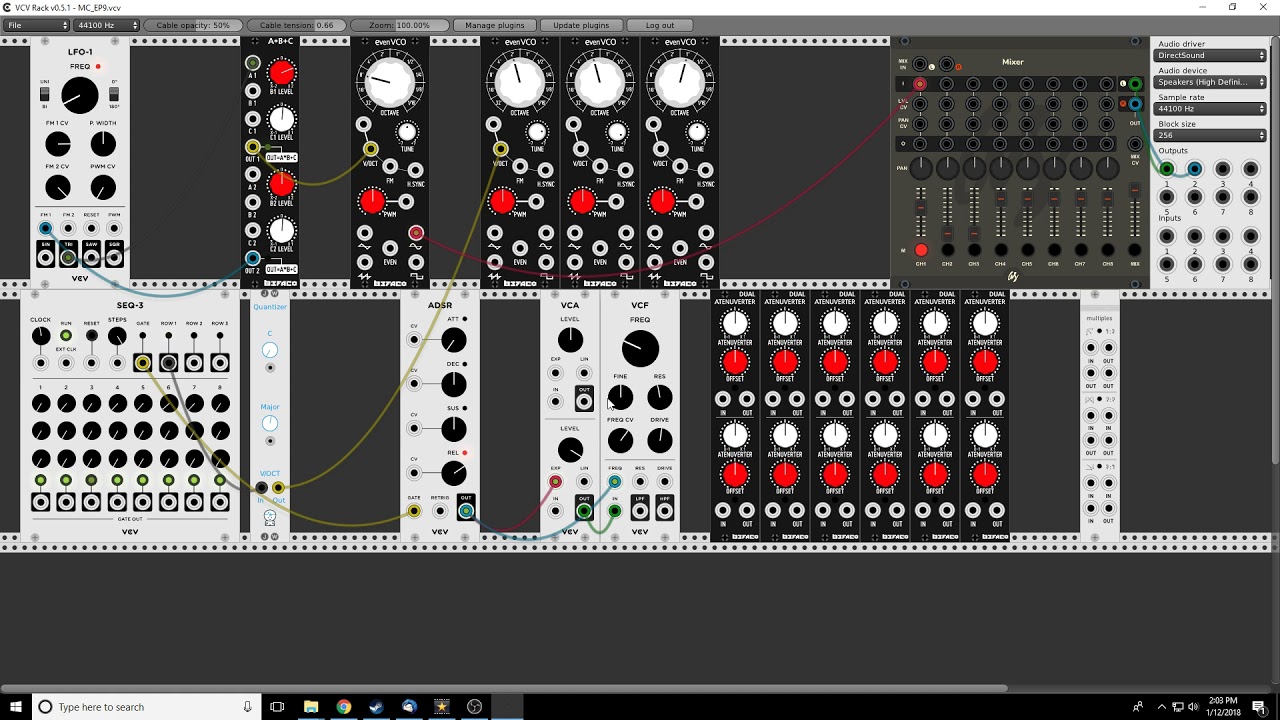Adjust the Cable opacity slider

click(x=193, y=25)
